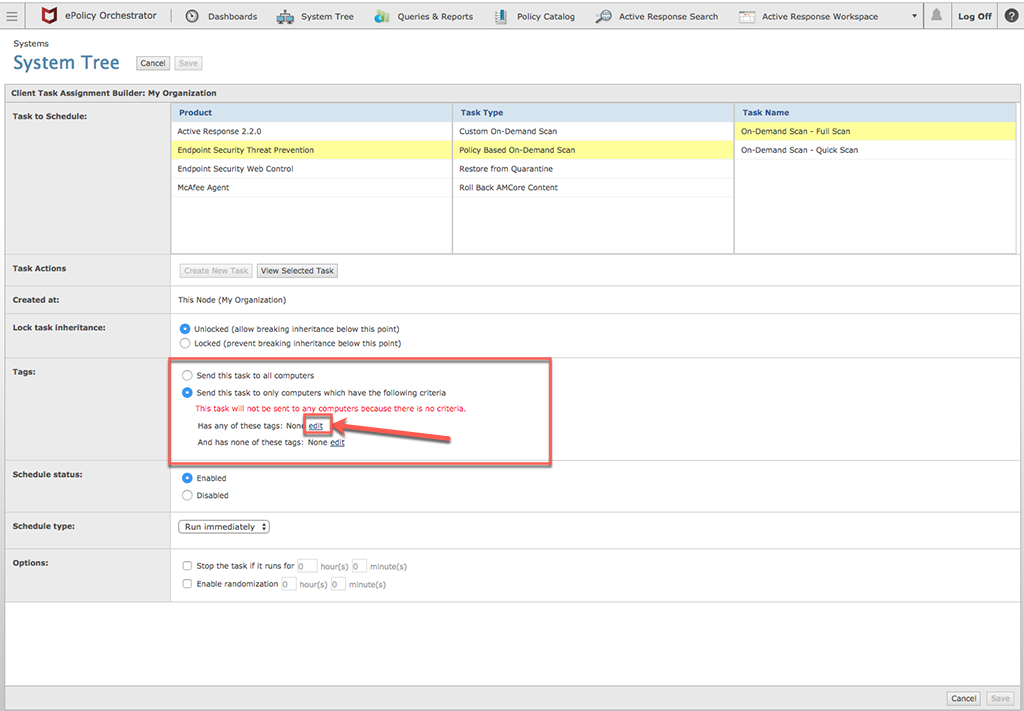The image size is (1024, 711).
Task: Check 'Stop the task if it runs for'
Action: pos(187,566)
